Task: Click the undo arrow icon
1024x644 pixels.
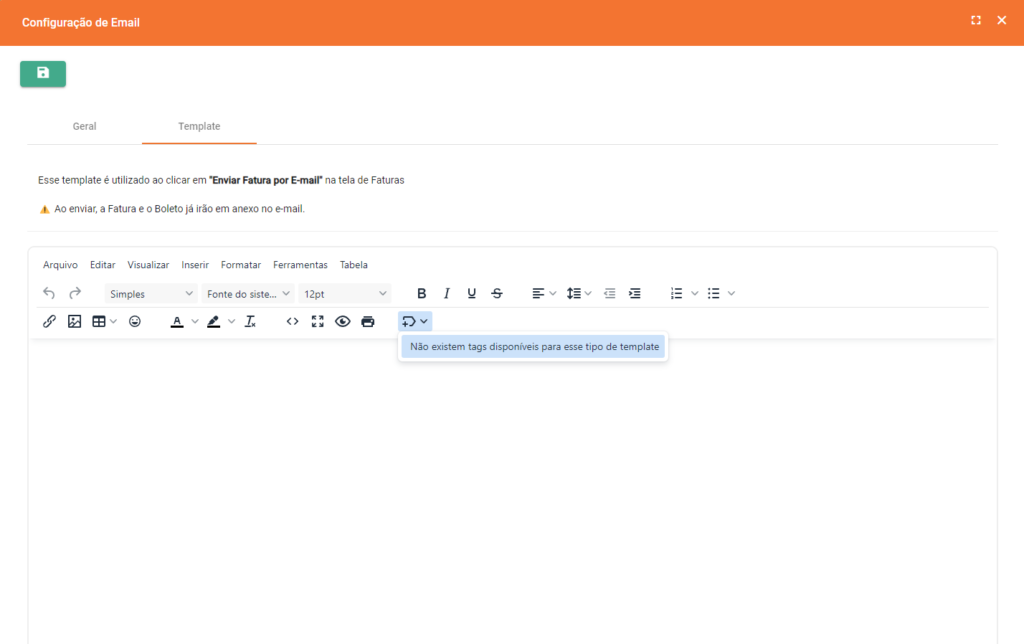Action: (49, 293)
